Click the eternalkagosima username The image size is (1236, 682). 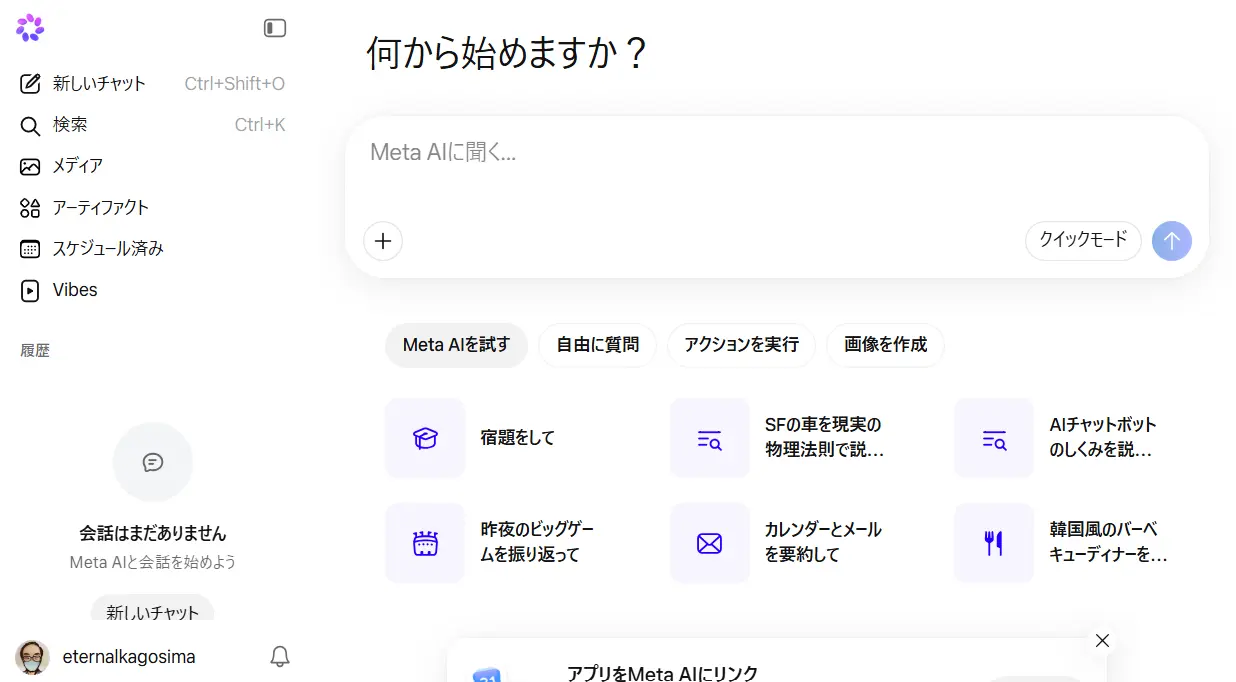(129, 657)
